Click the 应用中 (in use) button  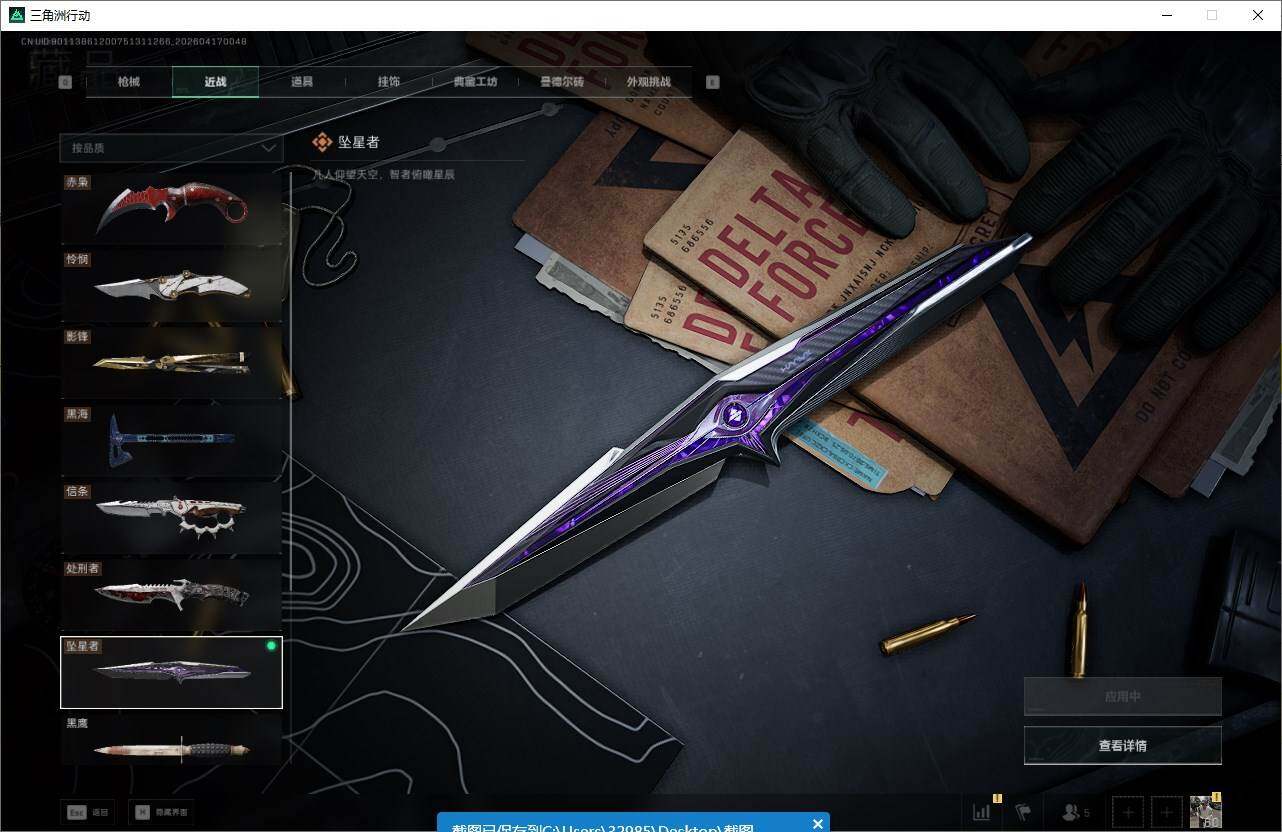point(1122,697)
